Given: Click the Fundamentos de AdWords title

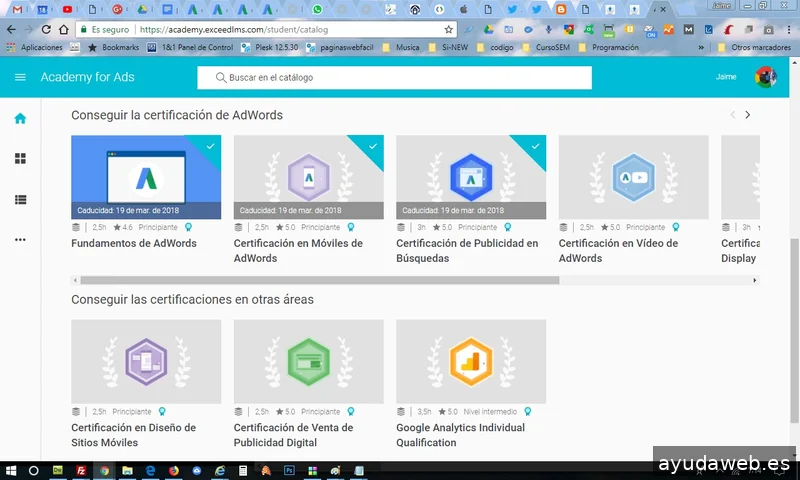Looking at the screenshot, I should [x=134, y=243].
